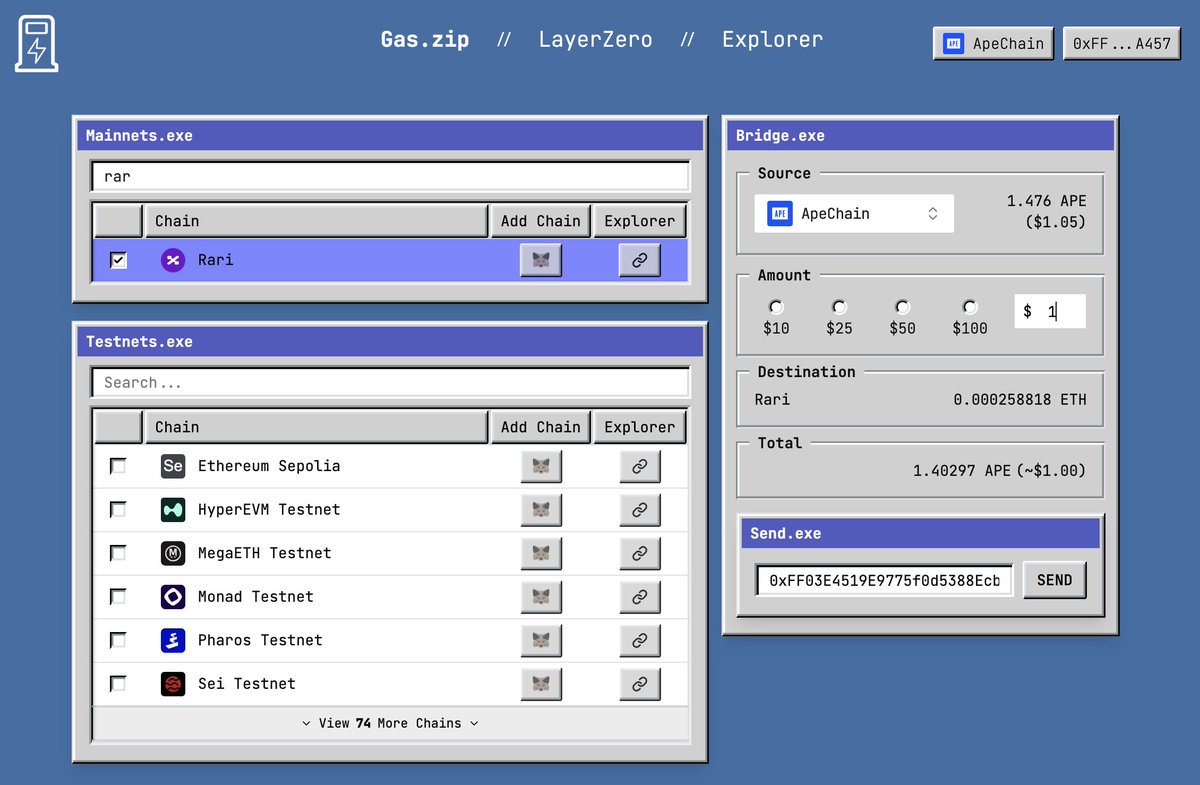Select the $10 amount radio button
The height and width of the screenshot is (785, 1200).
[x=776, y=307]
